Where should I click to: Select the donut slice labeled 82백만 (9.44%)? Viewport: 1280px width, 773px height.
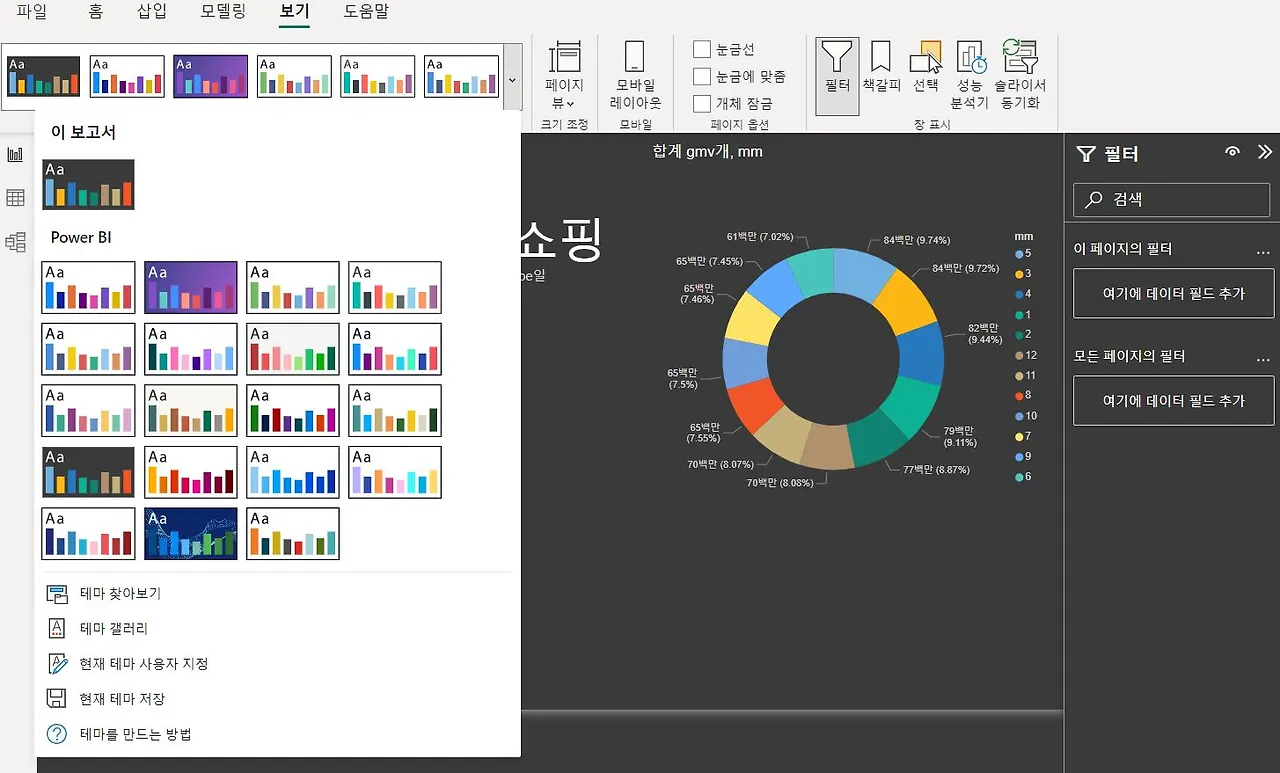pos(922,354)
